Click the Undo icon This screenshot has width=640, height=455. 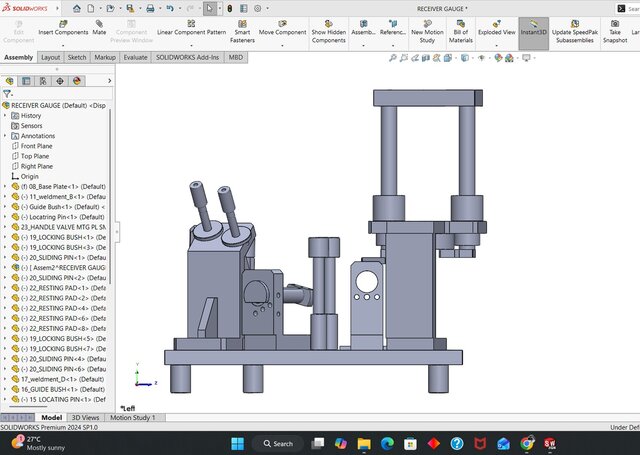point(170,8)
